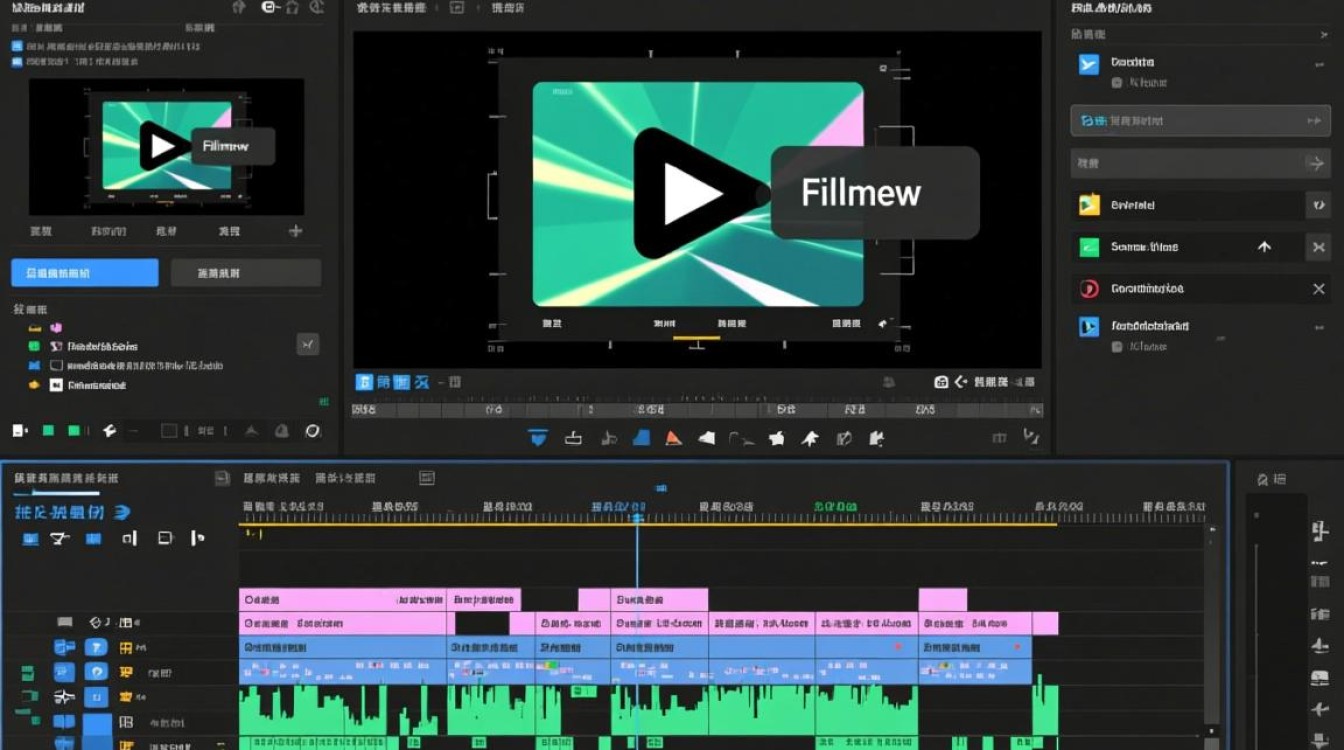Click the blue highlighted button in left panel
Screen dimensions: 1344x750
(x=84, y=273)
